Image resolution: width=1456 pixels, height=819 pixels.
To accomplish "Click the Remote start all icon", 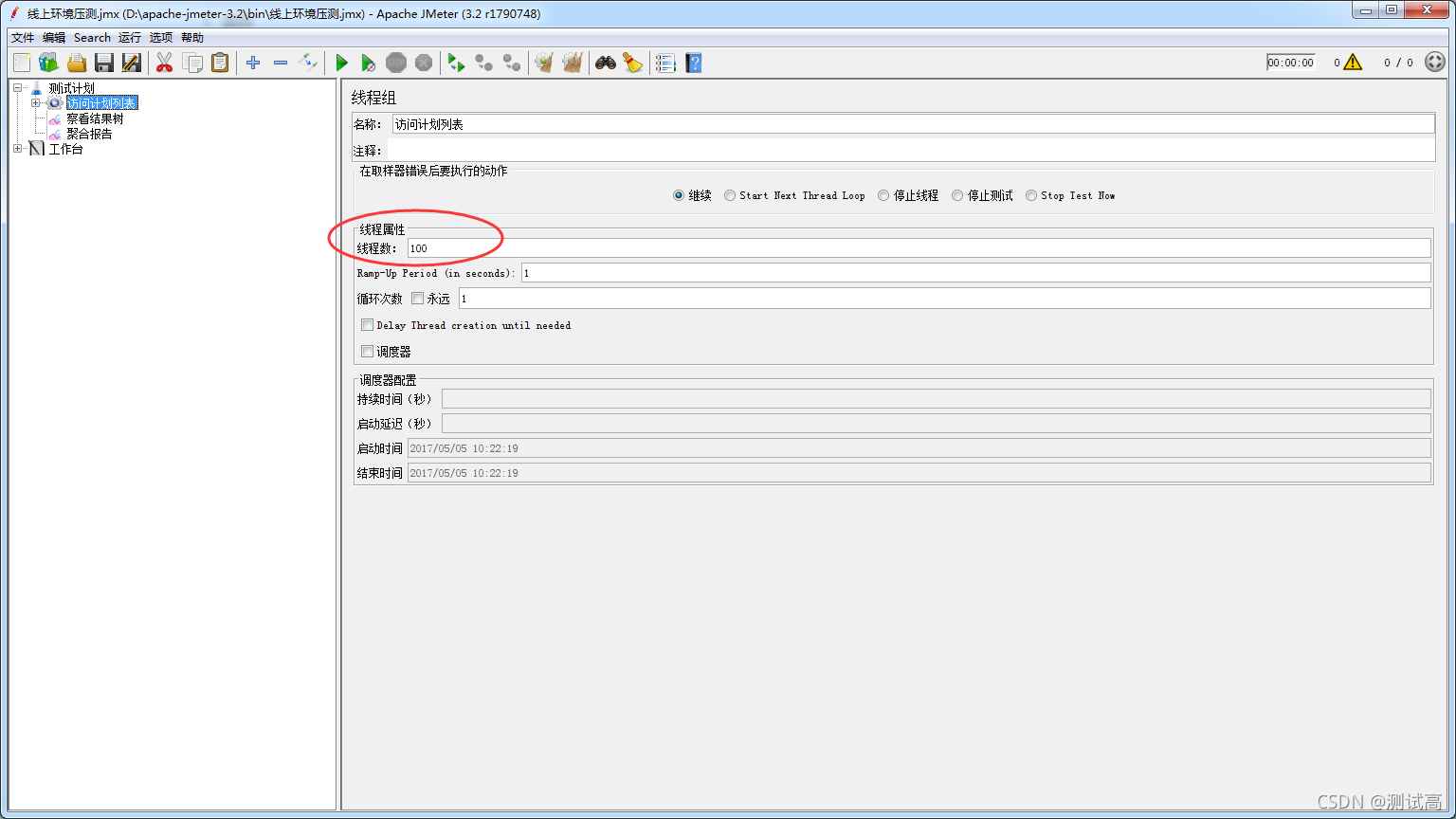I will [457, 63].
